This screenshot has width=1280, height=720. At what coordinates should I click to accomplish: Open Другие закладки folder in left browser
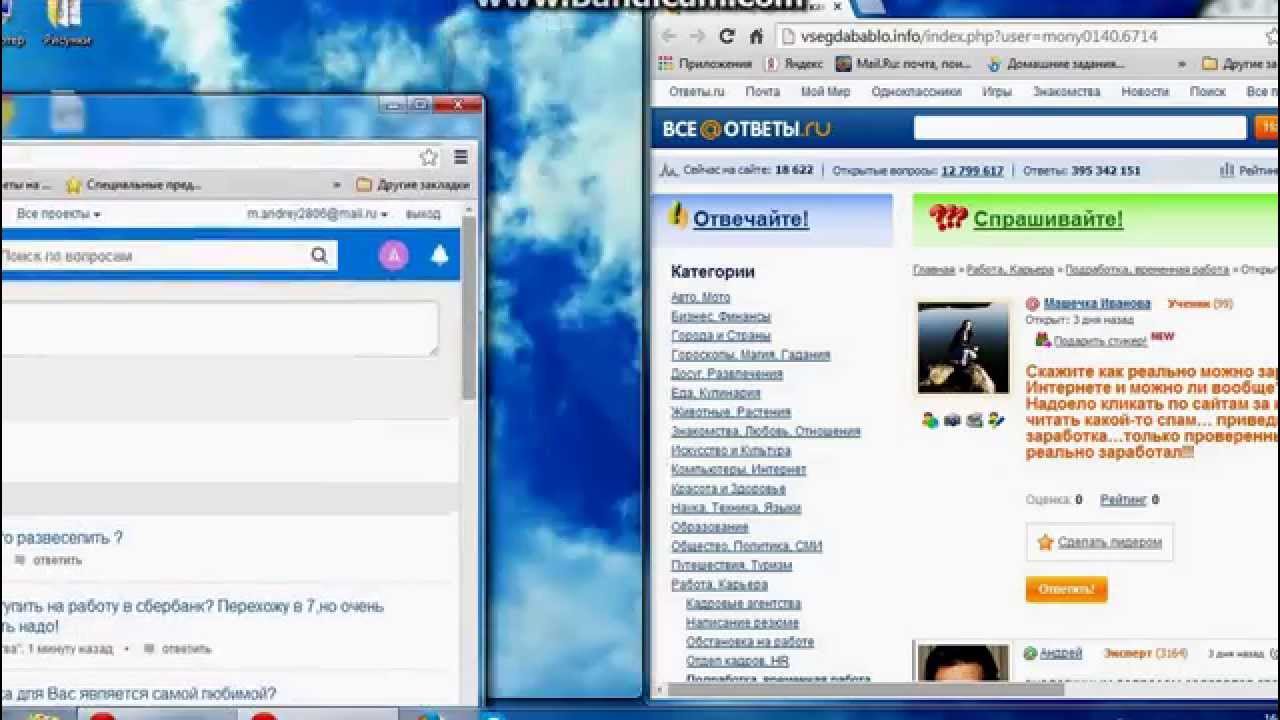[x=413, y=185]
